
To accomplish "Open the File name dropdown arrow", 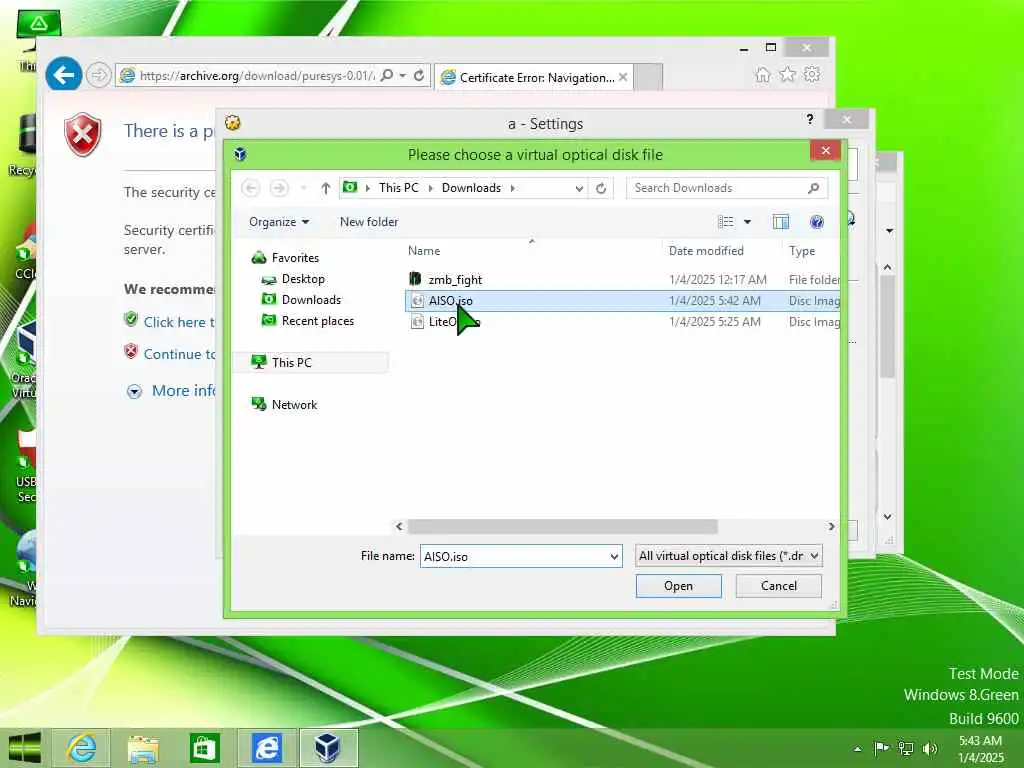I will (x=614, y=556).
